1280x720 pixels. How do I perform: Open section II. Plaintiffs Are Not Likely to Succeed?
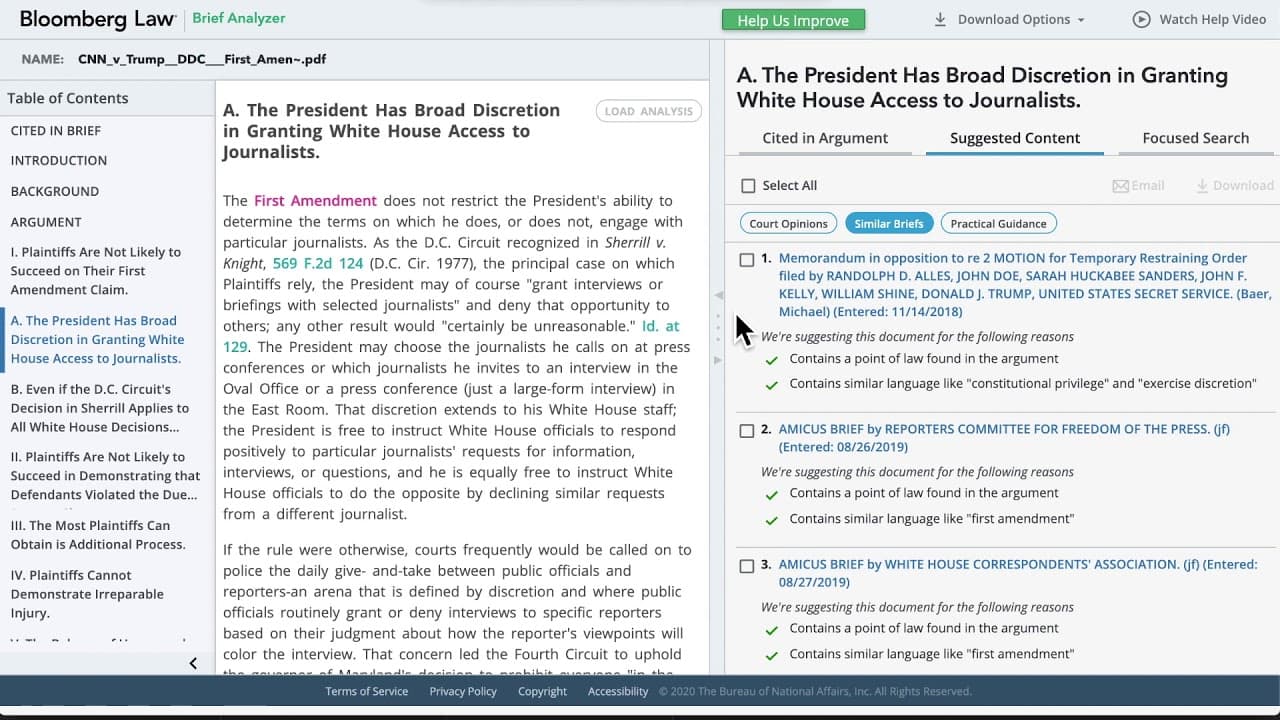click(105, 476)
